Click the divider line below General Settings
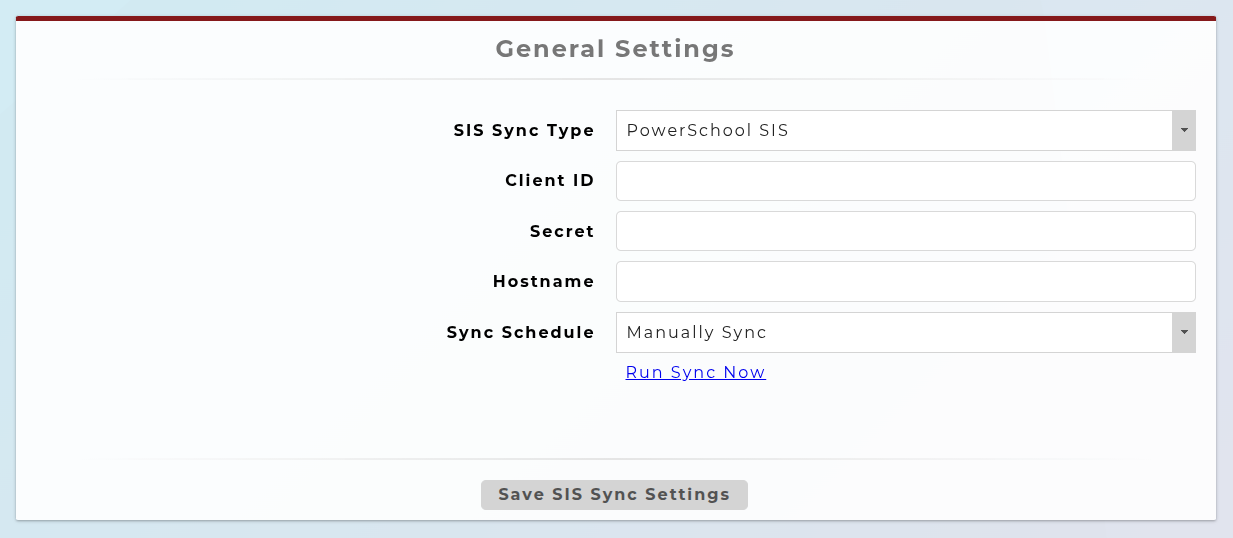The height and width of the screenshot is (538, 1233). 616,79
